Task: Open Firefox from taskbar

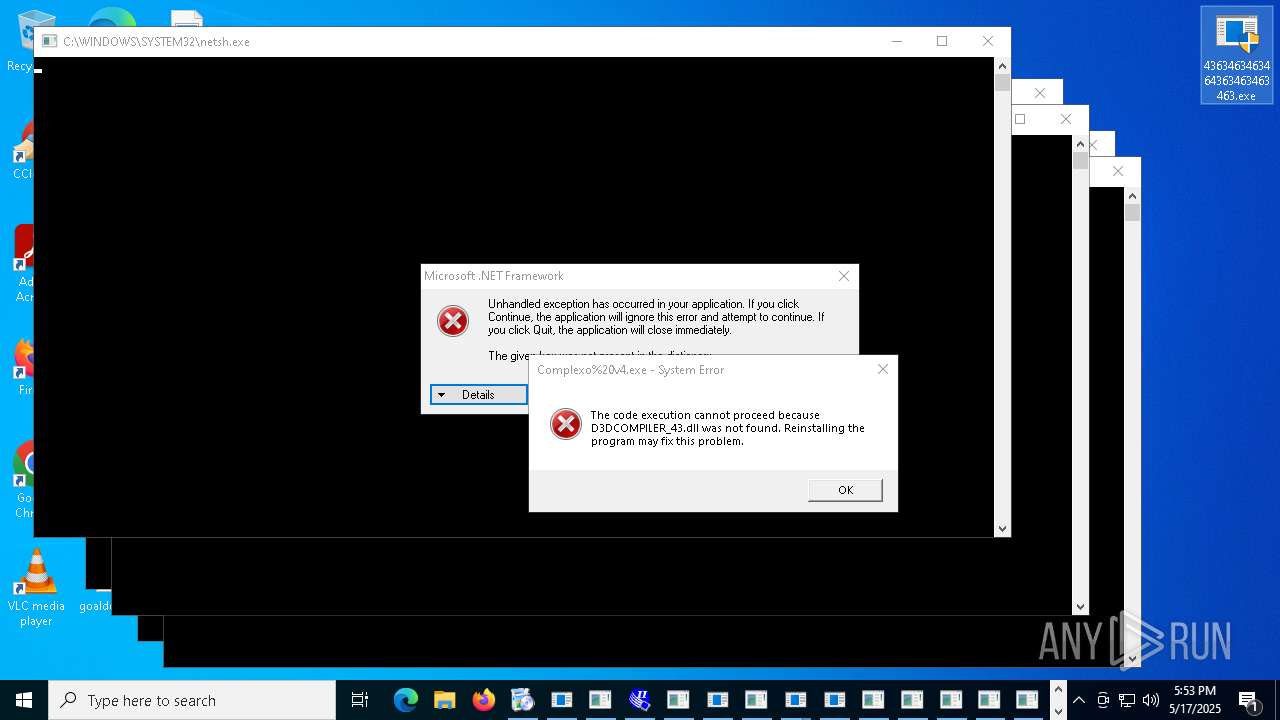Action: coord(484,700)
